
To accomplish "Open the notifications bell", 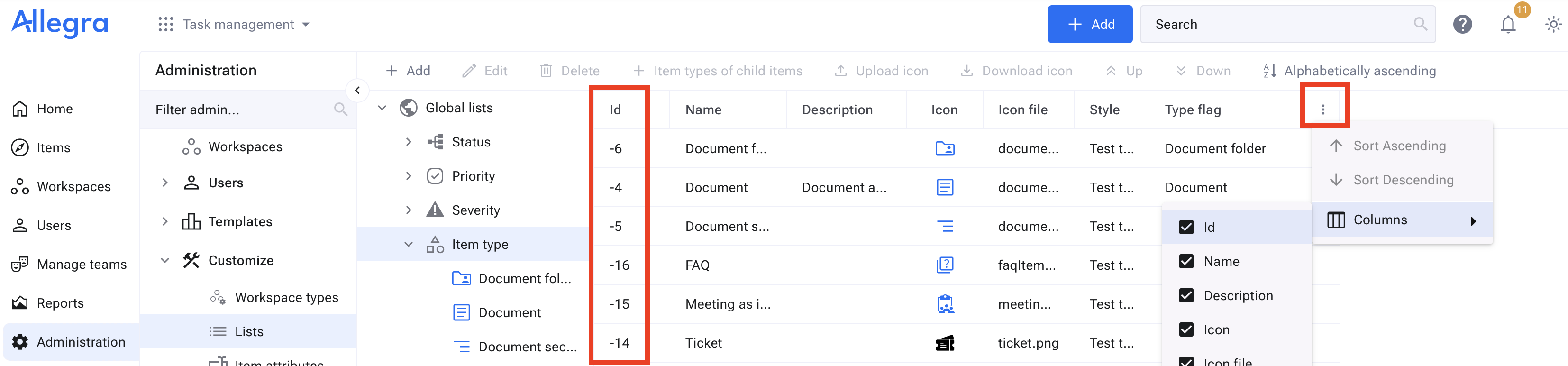I will (1508, 24).
